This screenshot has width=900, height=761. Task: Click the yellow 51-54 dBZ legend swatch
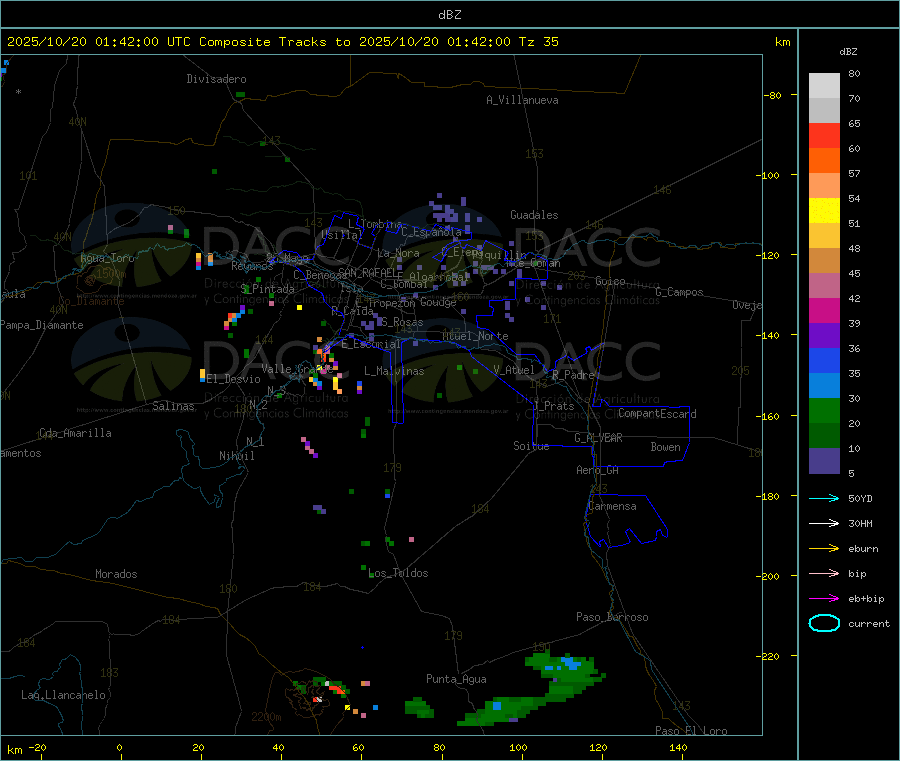point(824,211)
